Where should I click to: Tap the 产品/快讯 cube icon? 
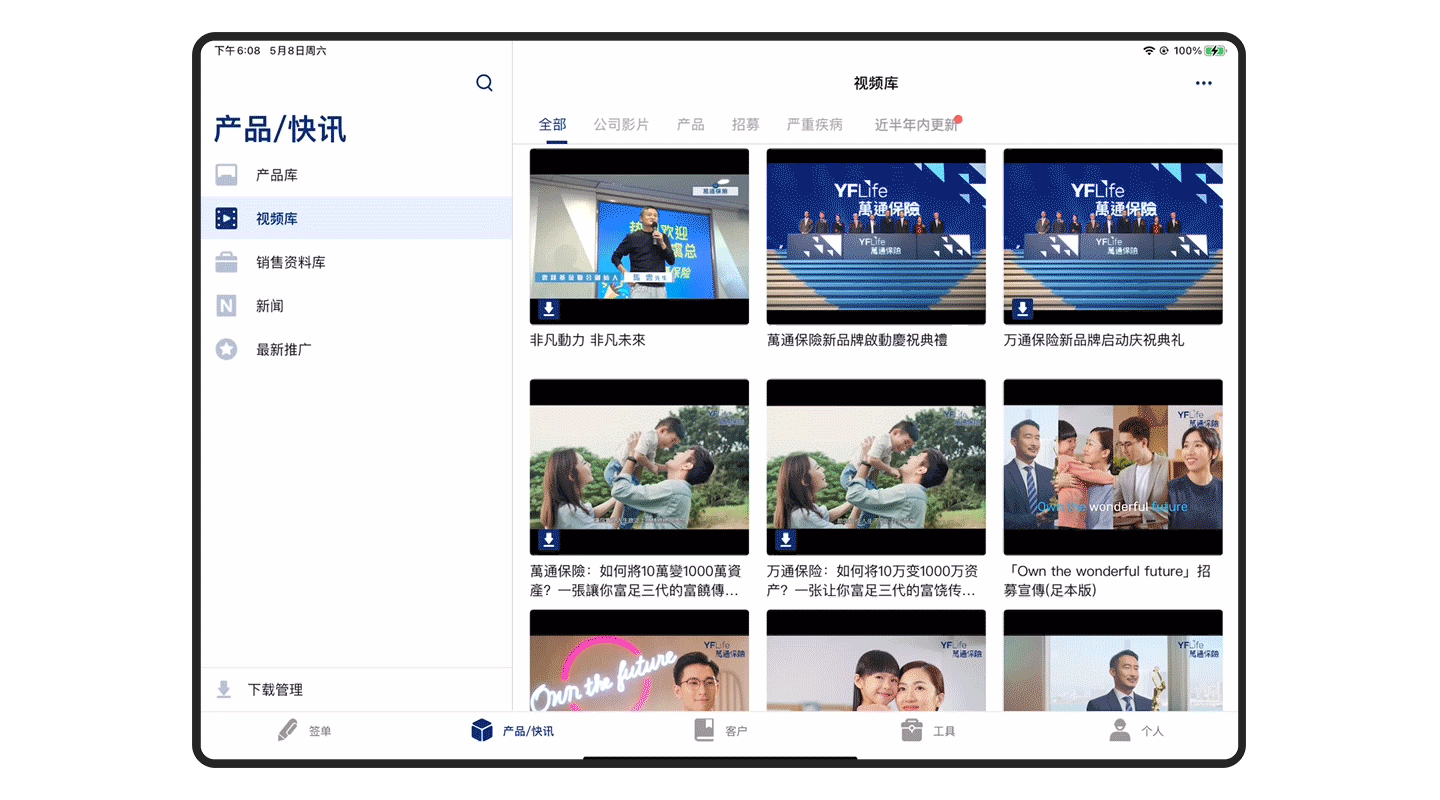click(482, 731)
